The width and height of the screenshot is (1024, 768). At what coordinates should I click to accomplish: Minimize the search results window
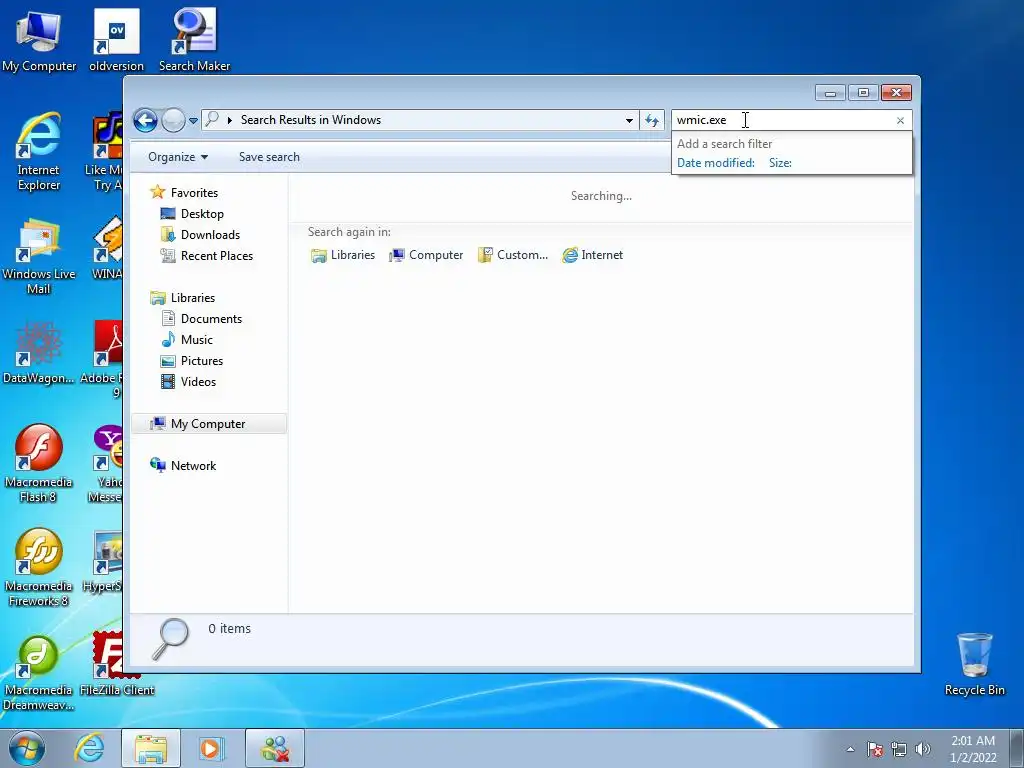click(x=830, y=93)
